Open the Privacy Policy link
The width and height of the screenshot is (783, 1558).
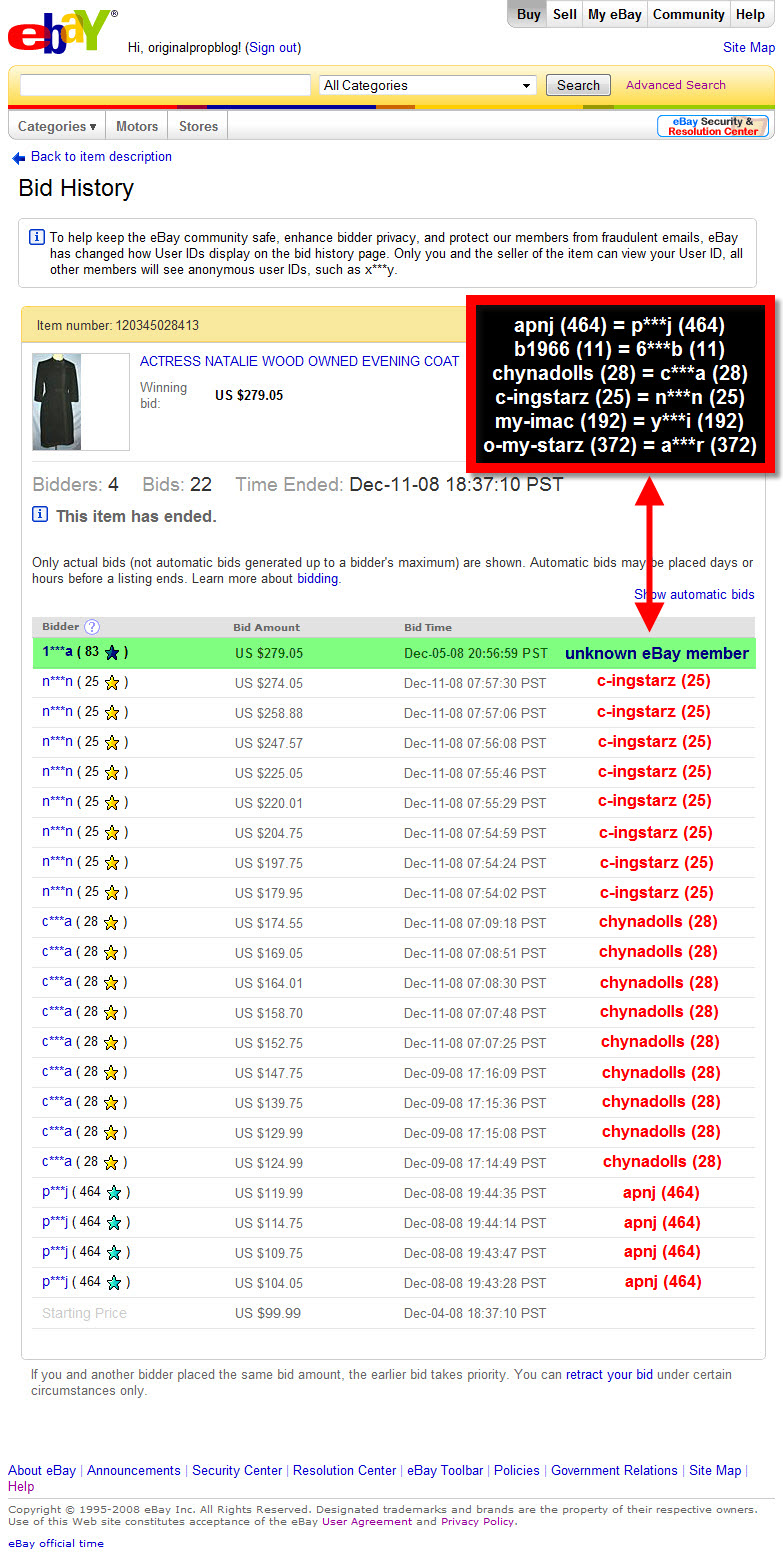click(x=477, y=1522)
